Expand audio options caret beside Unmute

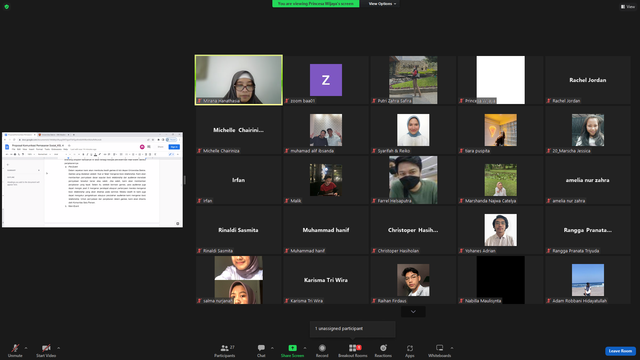pos(26,348)
